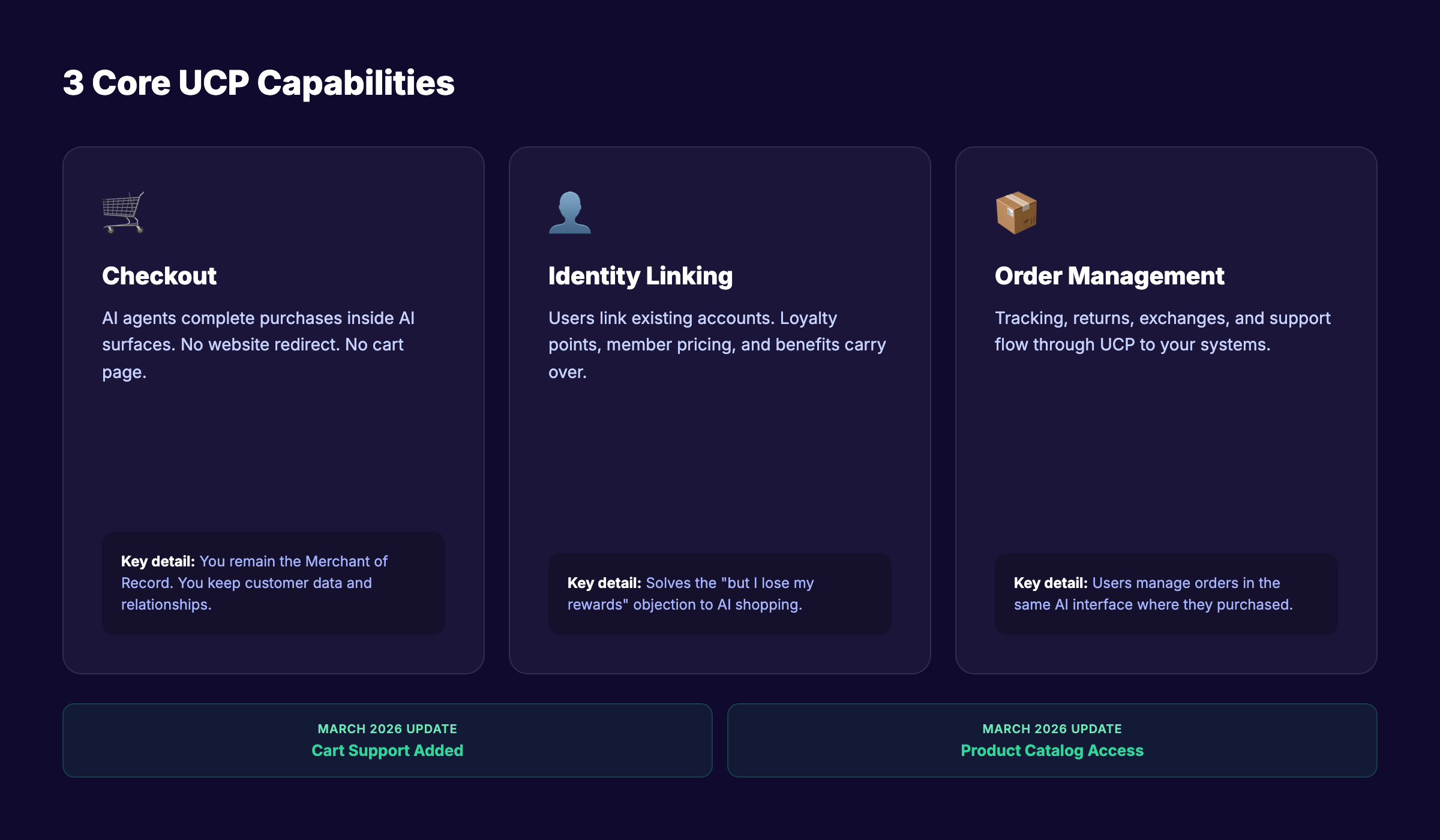Click the MARCH 2026 UPDATE label on left banner
This screenshot has height=840, width=1440.
(x=387, y=728)
